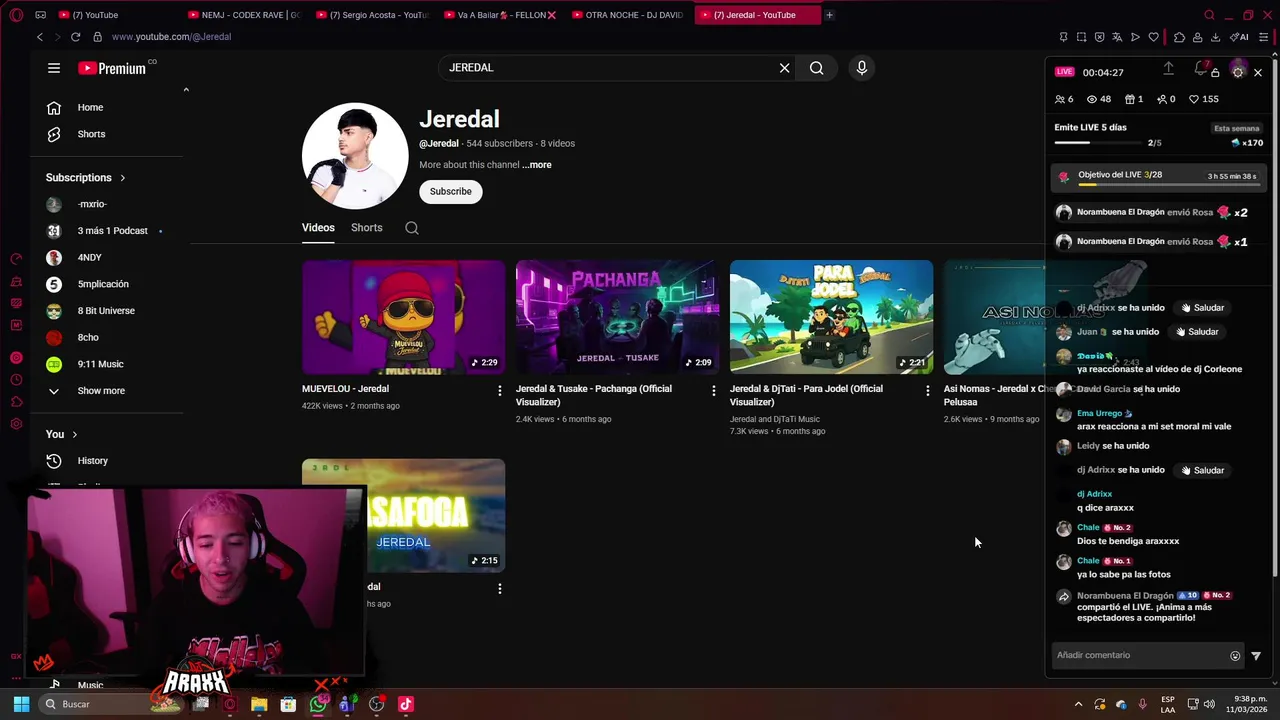Open browser downloads icon
This screenshot has width=1280, height=720.
click(1215, 37)
